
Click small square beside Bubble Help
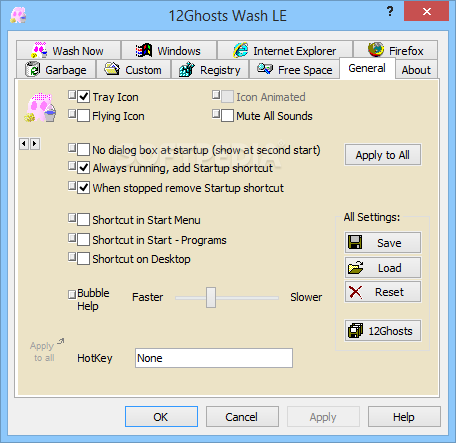tap(72, 295)
